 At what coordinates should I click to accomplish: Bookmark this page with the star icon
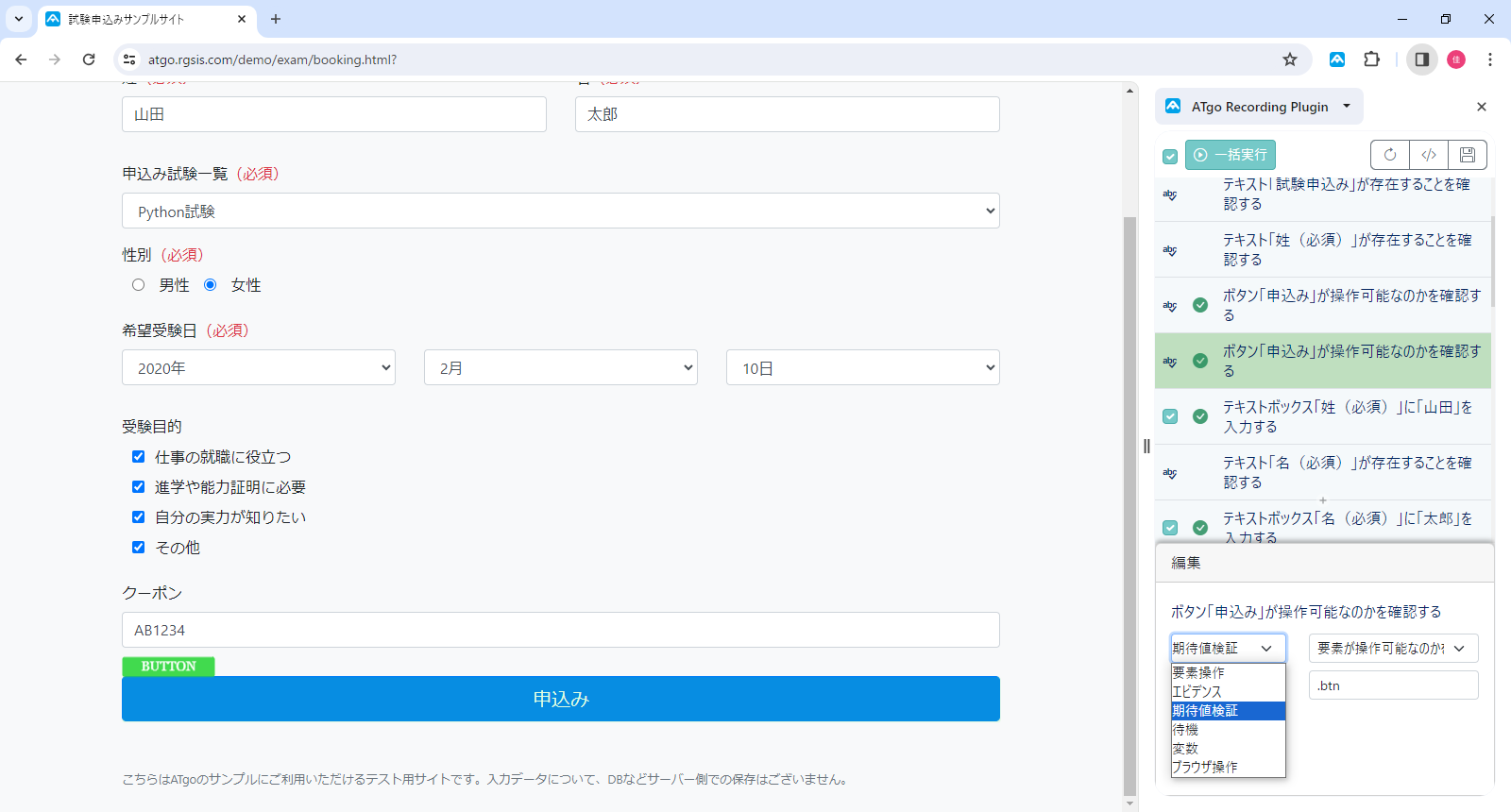coord(1290,59)
